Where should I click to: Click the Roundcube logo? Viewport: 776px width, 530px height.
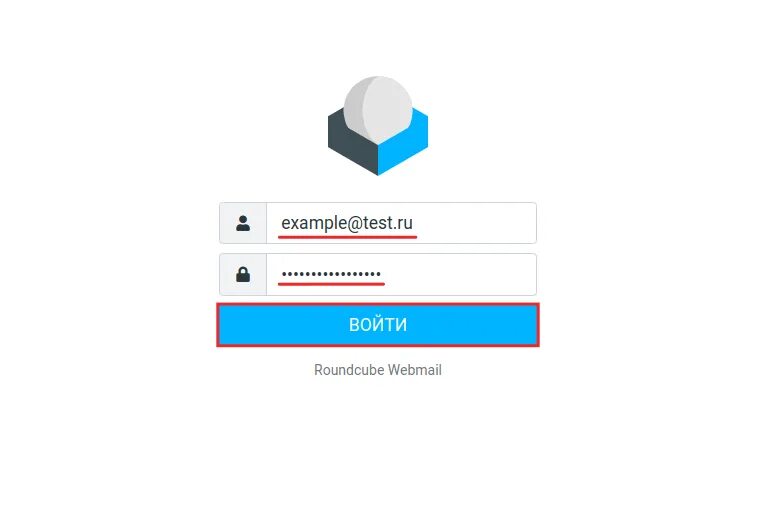point(378,126)
